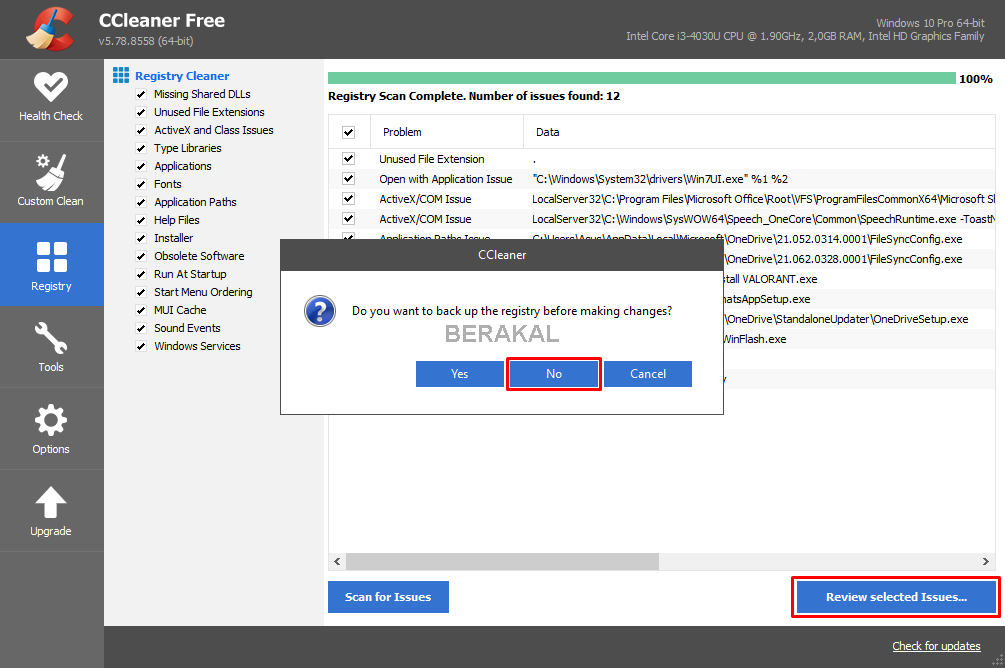Uncheck Open with Application Issue row
This screenshot has height=668, width=1005.
point(349,178)
